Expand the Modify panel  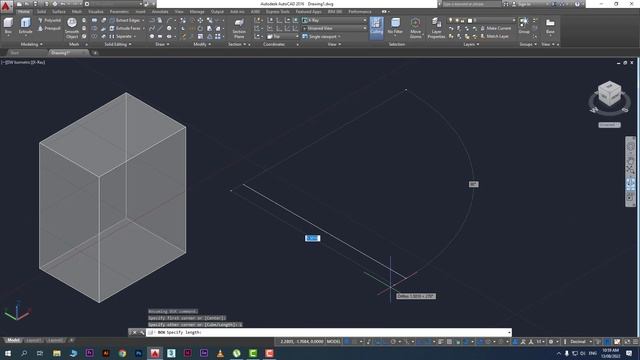pyautogui.click(x=202, y=44)
